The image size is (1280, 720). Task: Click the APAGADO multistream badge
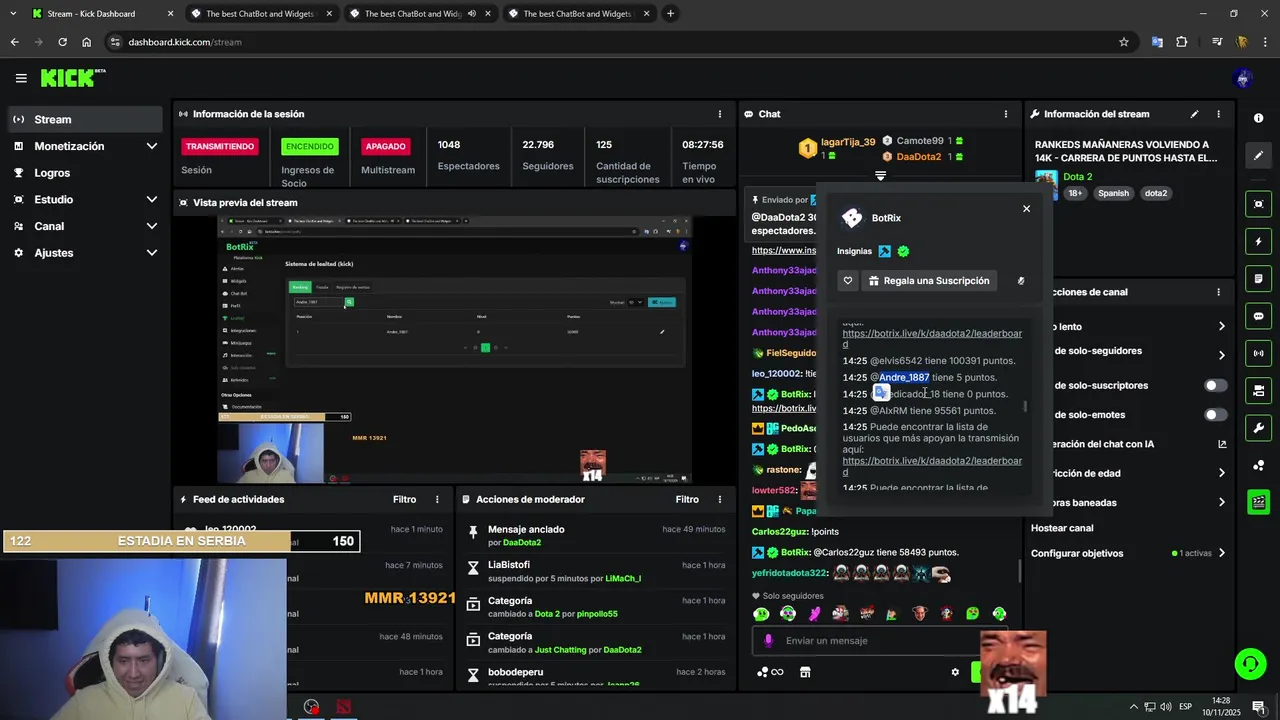(x=386, y=146)
